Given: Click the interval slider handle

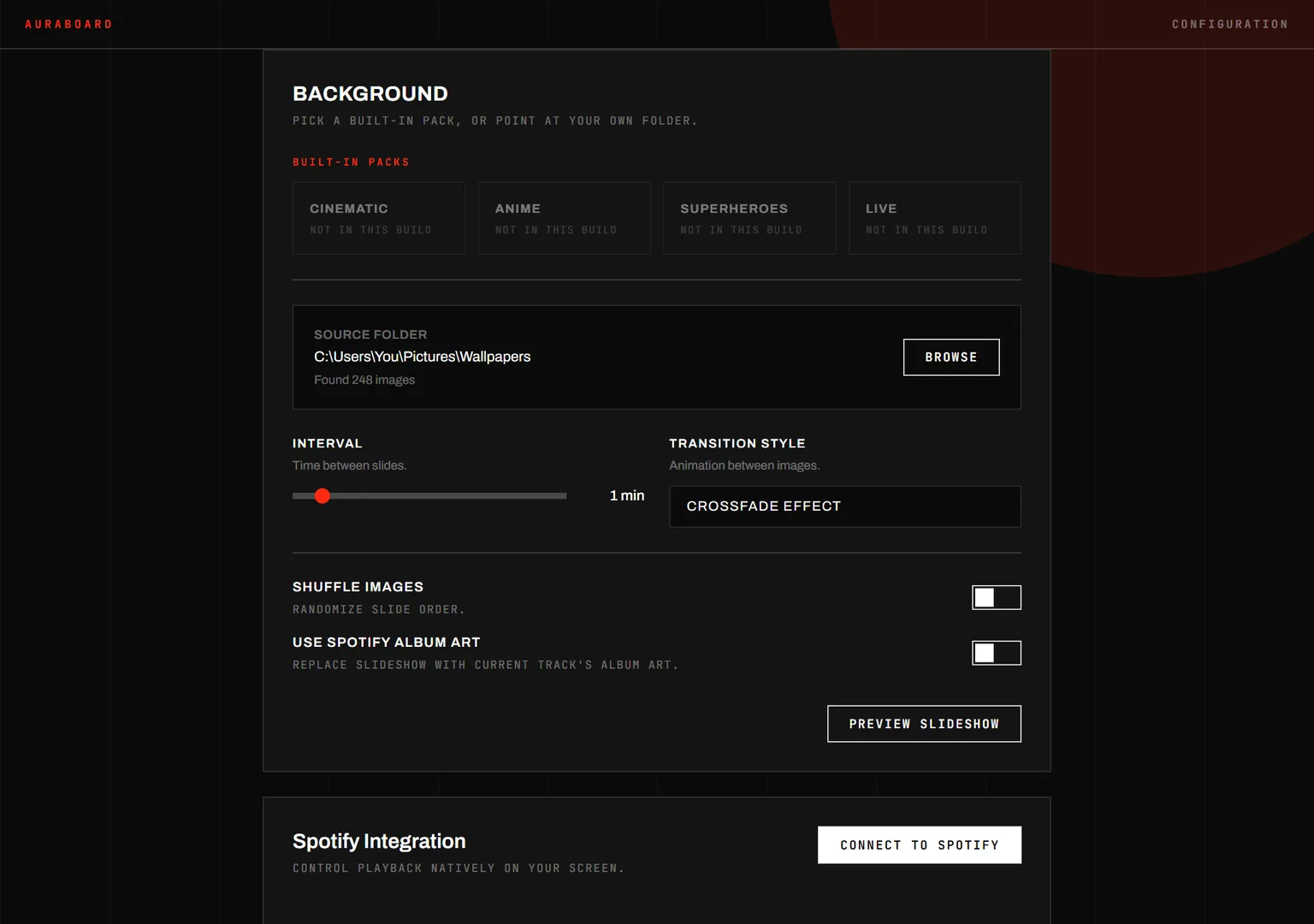Looking at the screenshot, I should point(323,495).
